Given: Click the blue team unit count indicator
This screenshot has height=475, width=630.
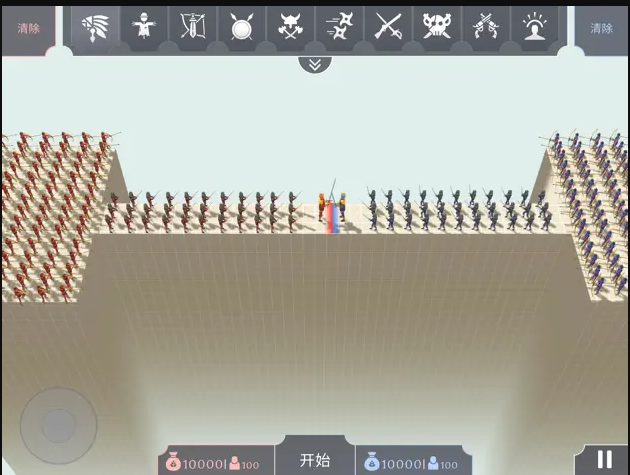Looking at the screenshot, I should (x=443, y=464).
